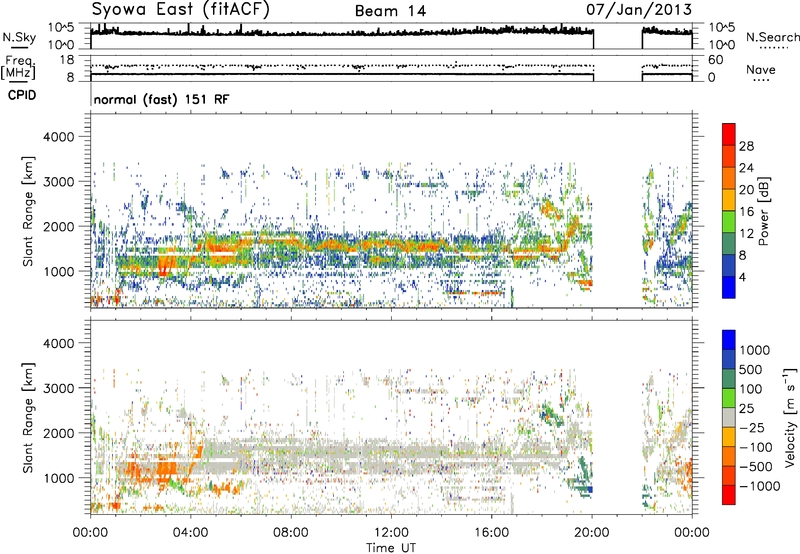Select the sky noise strip plot

coord(391,36)
